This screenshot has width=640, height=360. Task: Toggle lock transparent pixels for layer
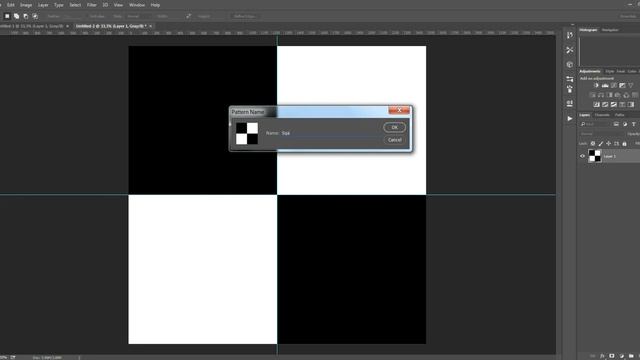593,144
